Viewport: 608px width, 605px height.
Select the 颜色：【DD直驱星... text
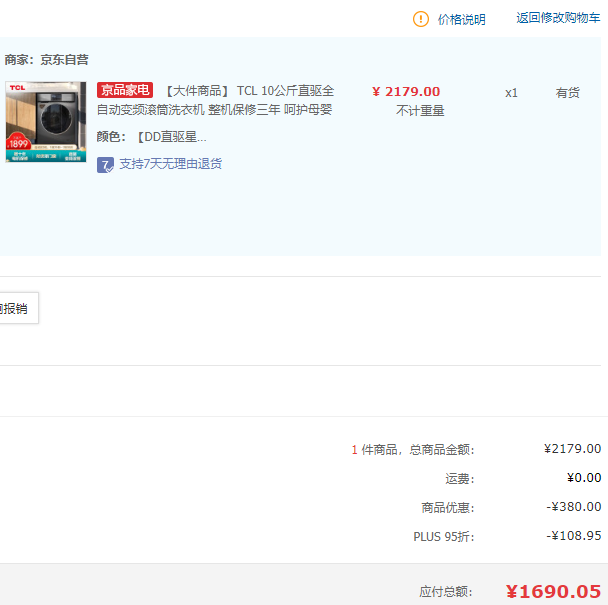tap(151, 137)
